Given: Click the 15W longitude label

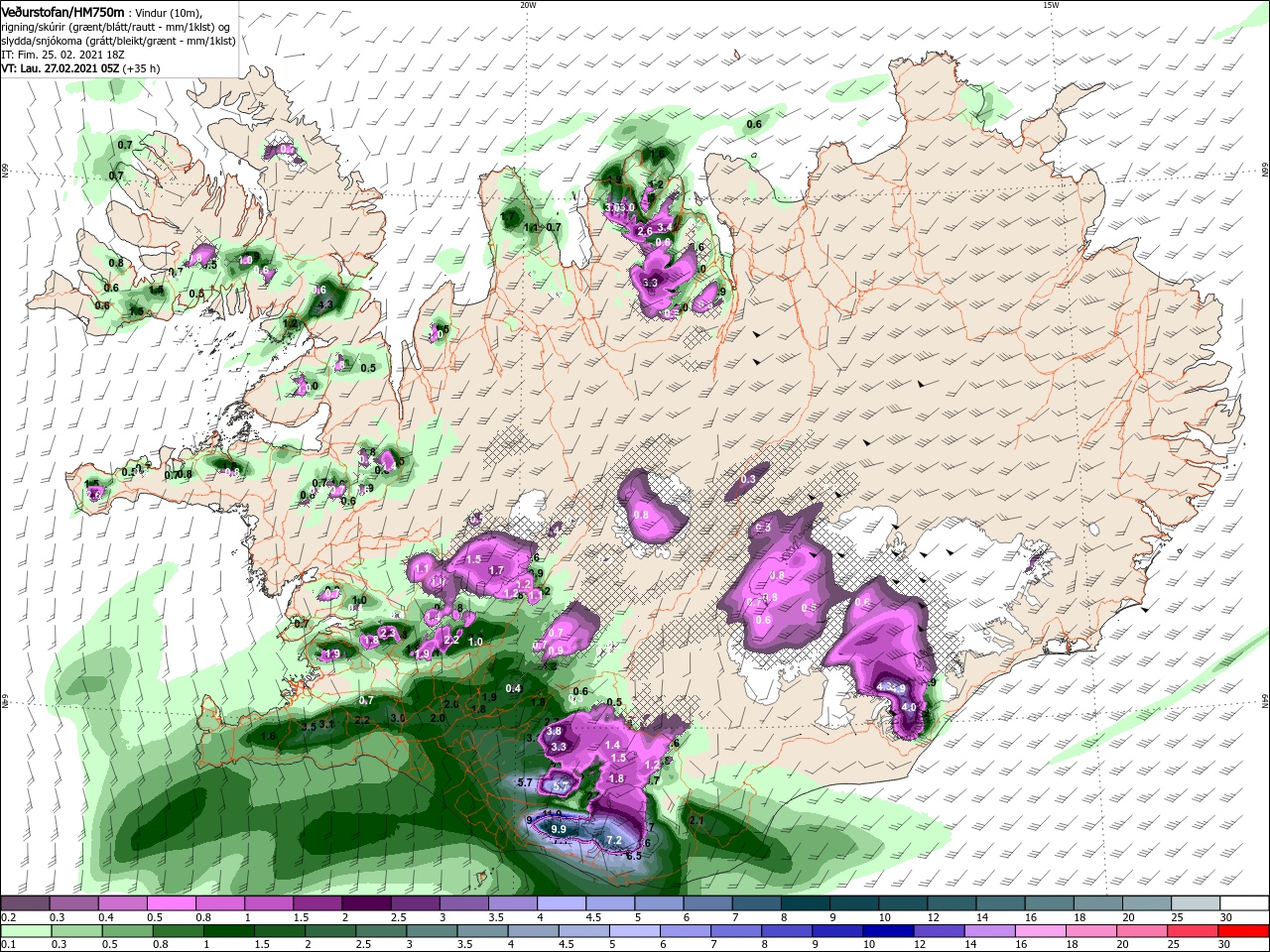Looking at the screenshot, I should (x=1051, y=4).
